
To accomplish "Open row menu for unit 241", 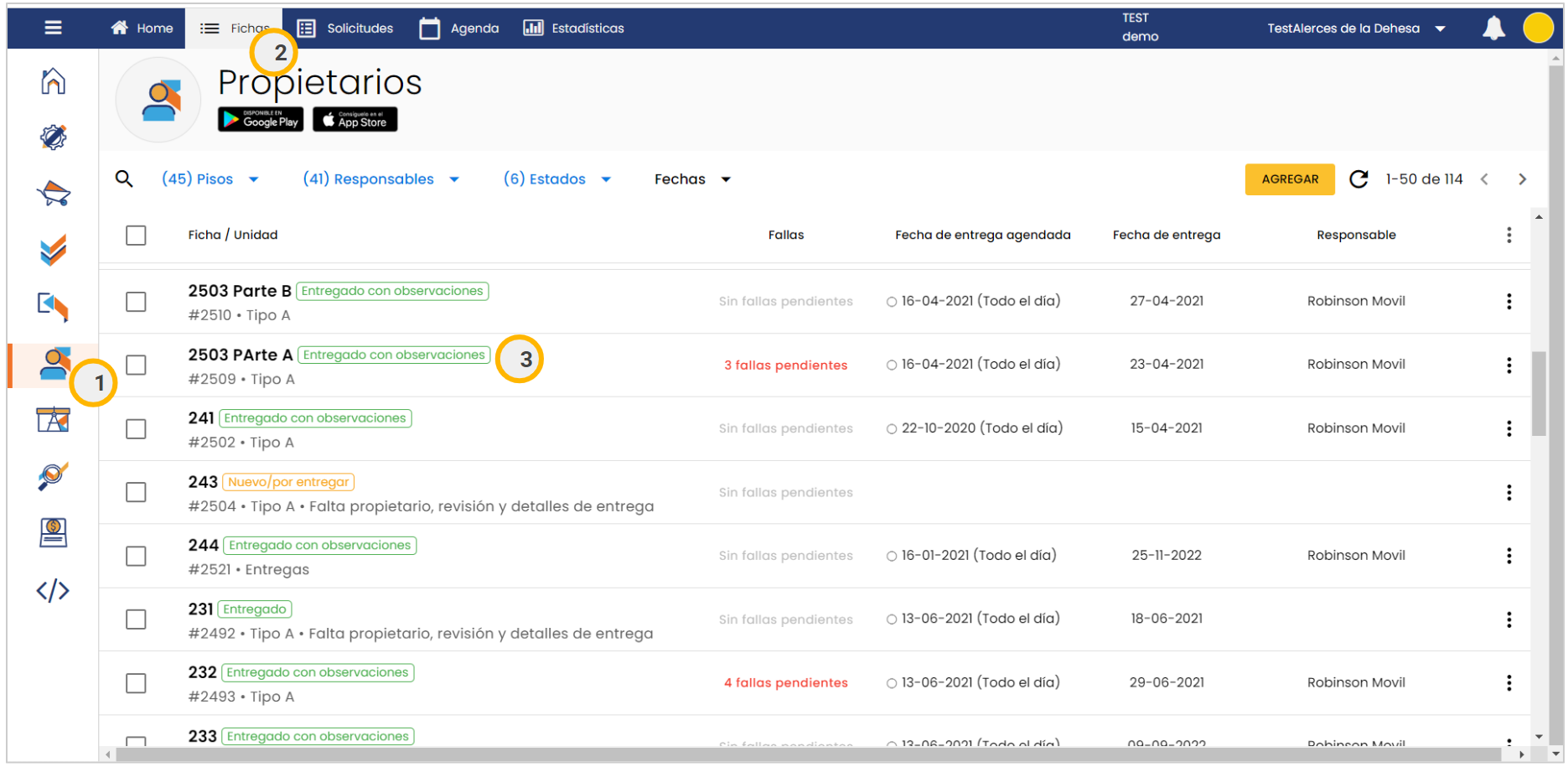I will coord(1508,429).
